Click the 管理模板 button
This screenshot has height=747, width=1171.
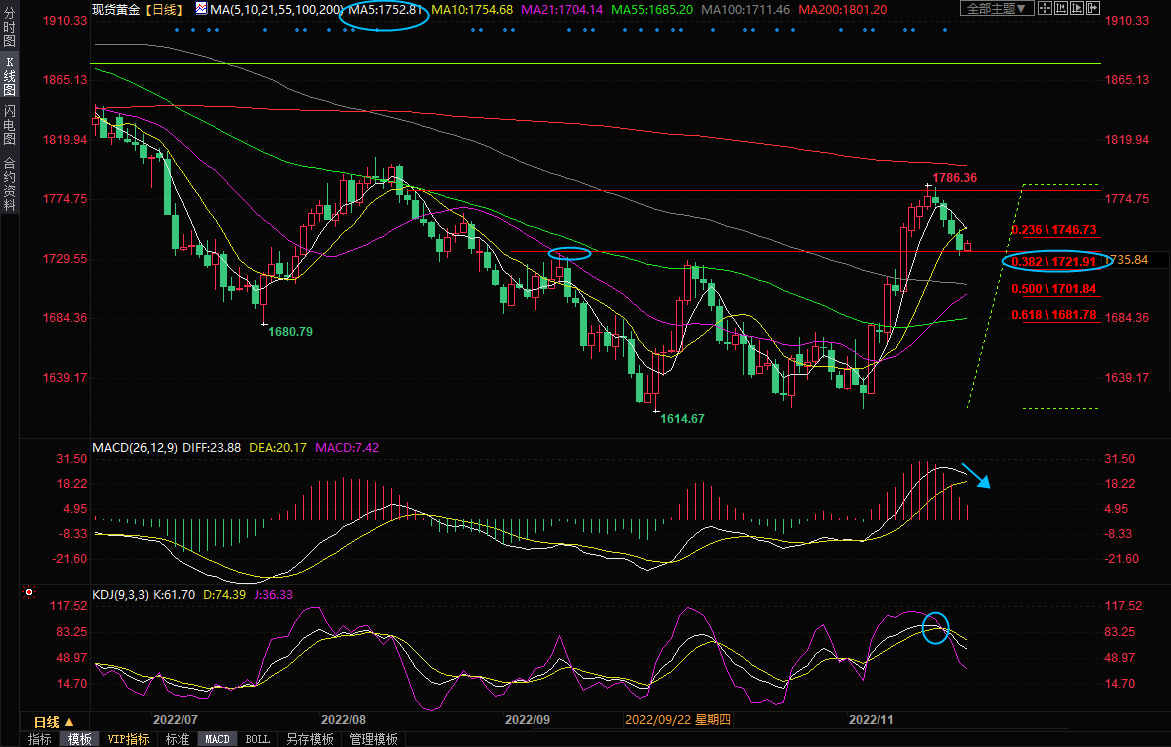(372, 740)
